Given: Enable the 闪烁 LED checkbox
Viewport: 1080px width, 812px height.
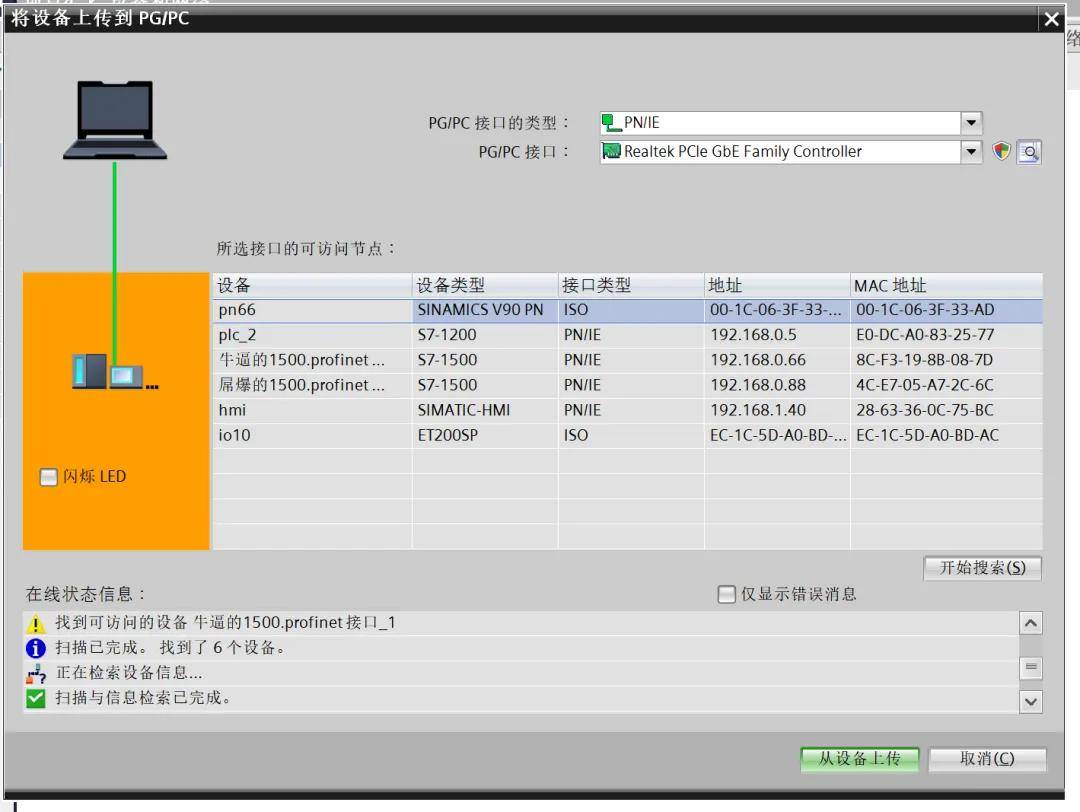Looking at the screenshot, I should pyautogui.click(x=48, y=477).
